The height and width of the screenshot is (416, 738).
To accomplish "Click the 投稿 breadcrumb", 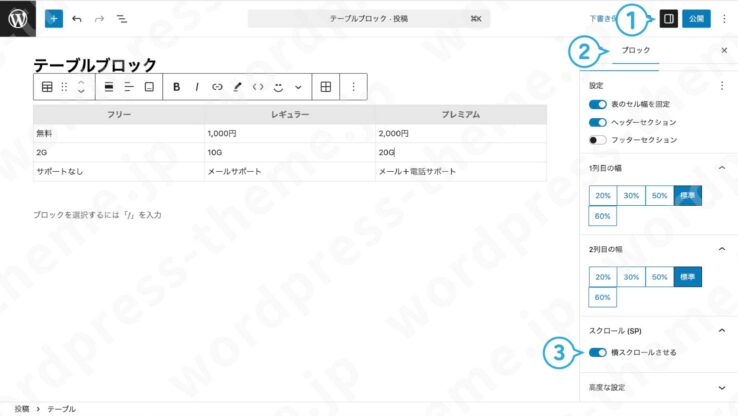I will click(22, 409).
